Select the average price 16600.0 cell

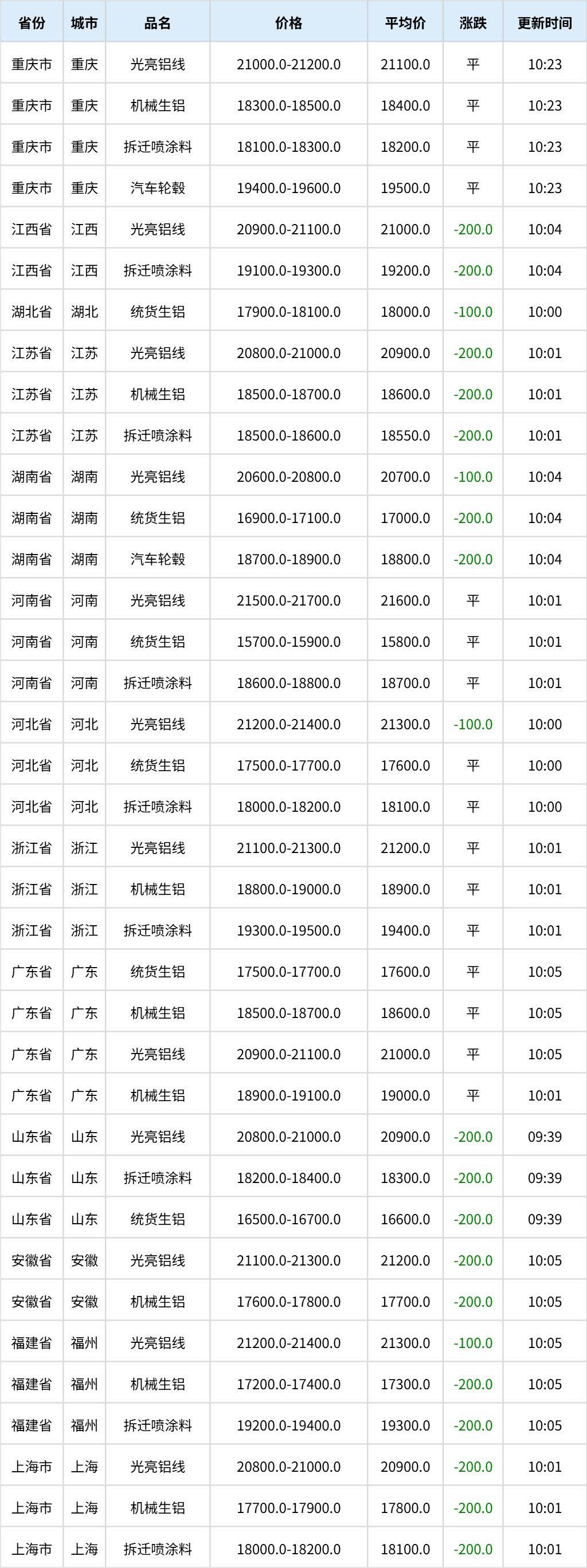pyautogui.click(x=405, y=1219)
